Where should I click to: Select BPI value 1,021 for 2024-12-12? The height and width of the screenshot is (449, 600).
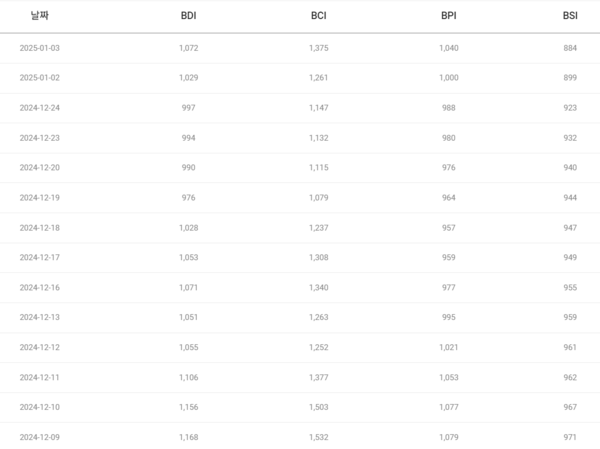tap(448, 348)
